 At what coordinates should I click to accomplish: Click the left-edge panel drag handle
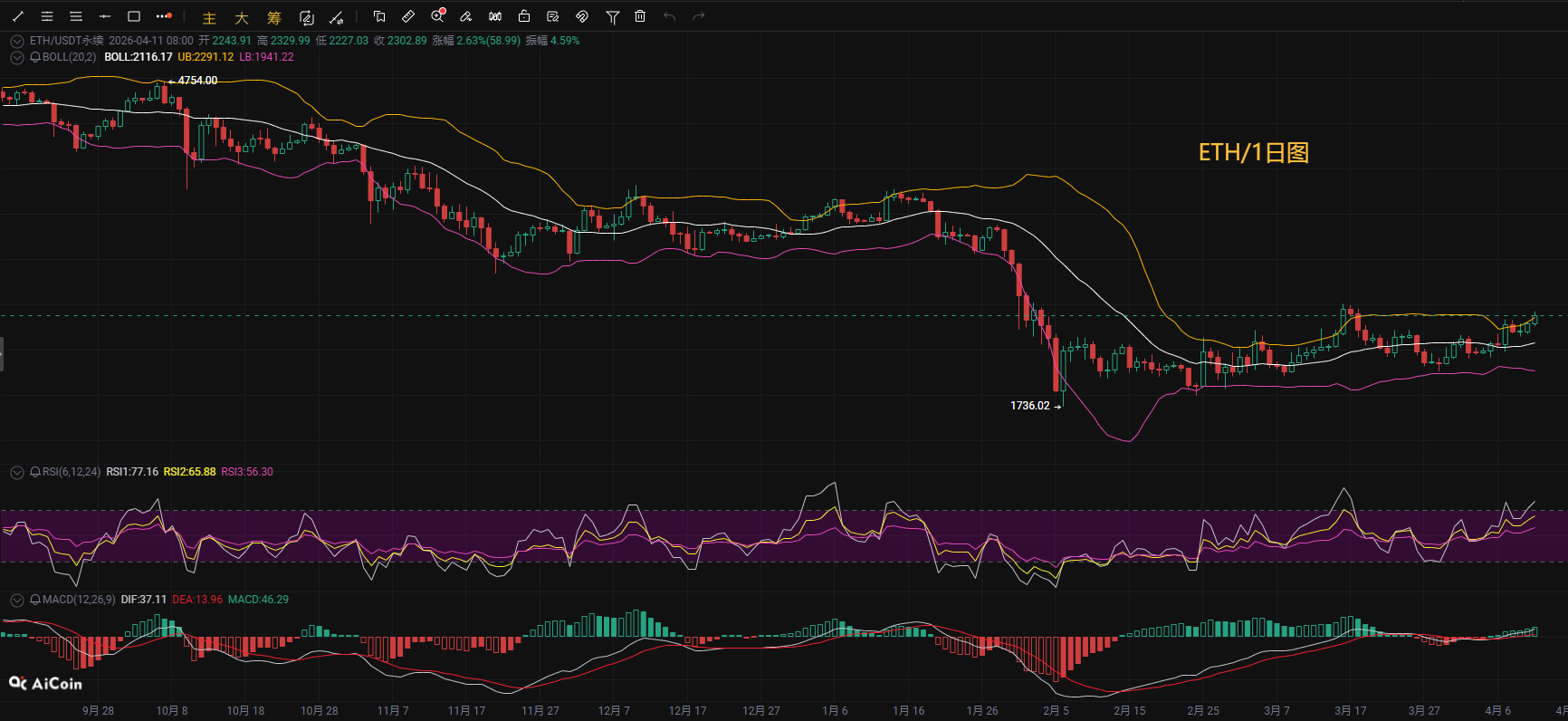[2, 353]
